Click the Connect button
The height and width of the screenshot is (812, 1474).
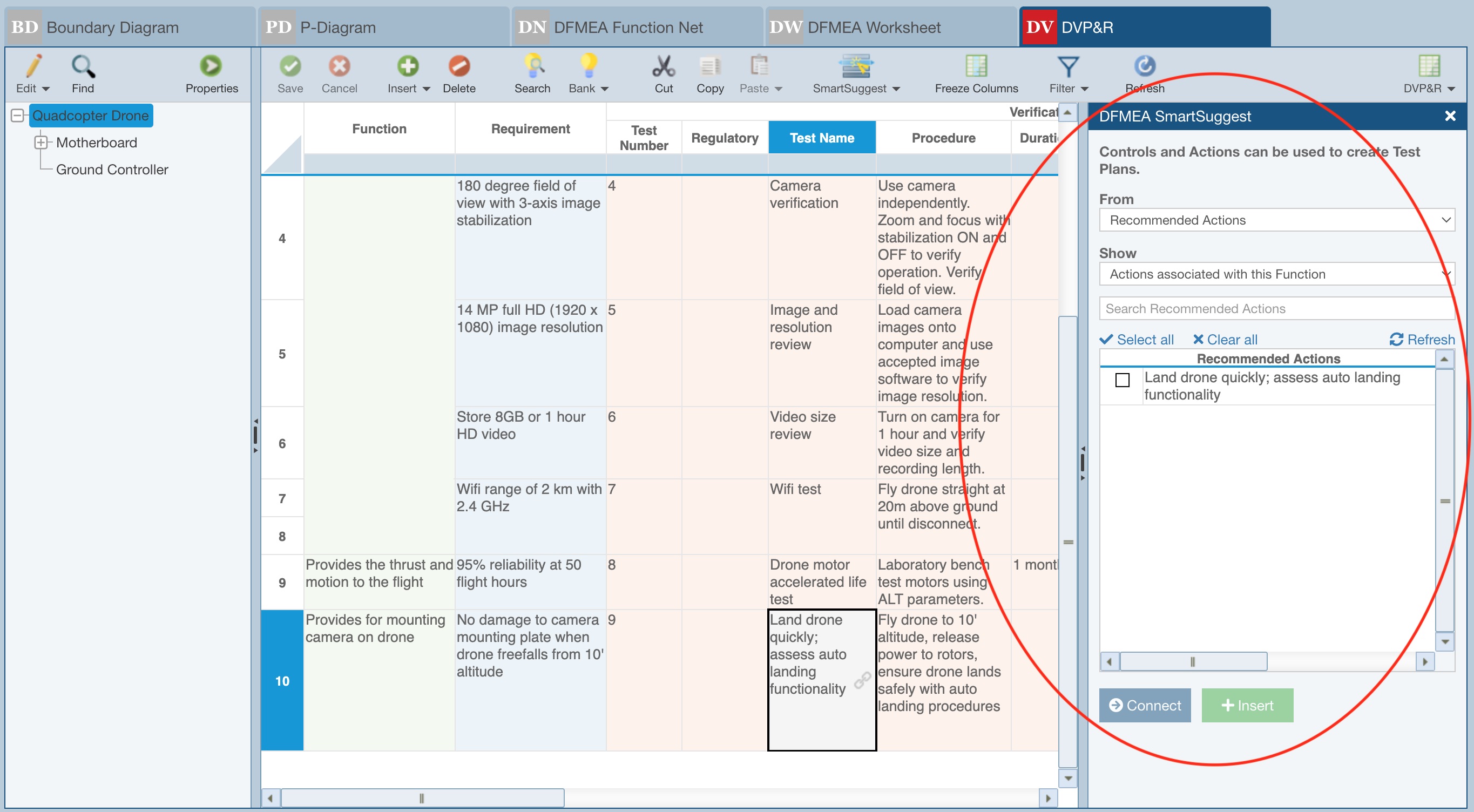click(1145, 705)
